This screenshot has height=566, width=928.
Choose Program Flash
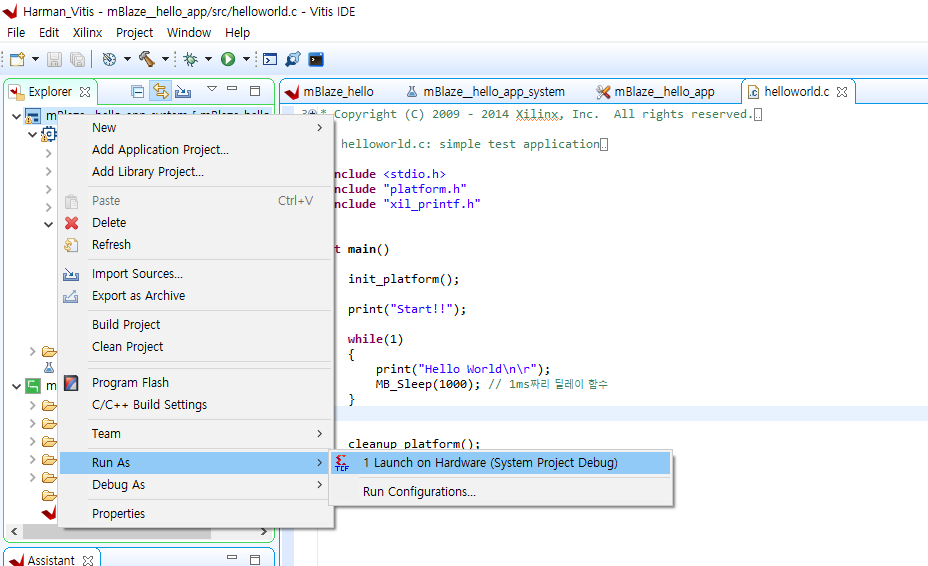click(195, 382)
